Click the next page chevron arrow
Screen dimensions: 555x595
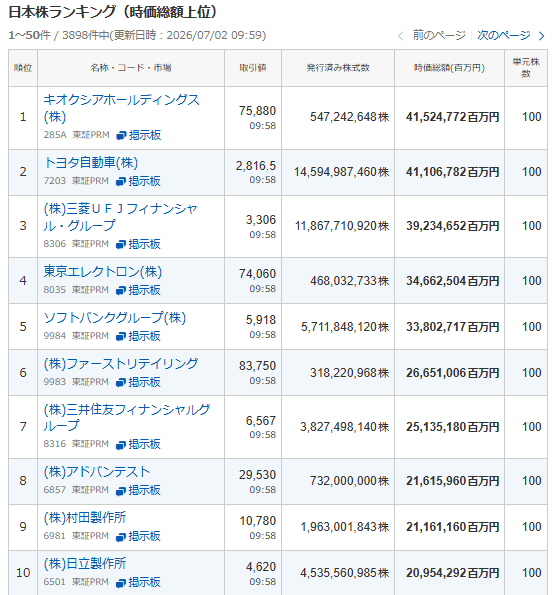coord(542,36)
